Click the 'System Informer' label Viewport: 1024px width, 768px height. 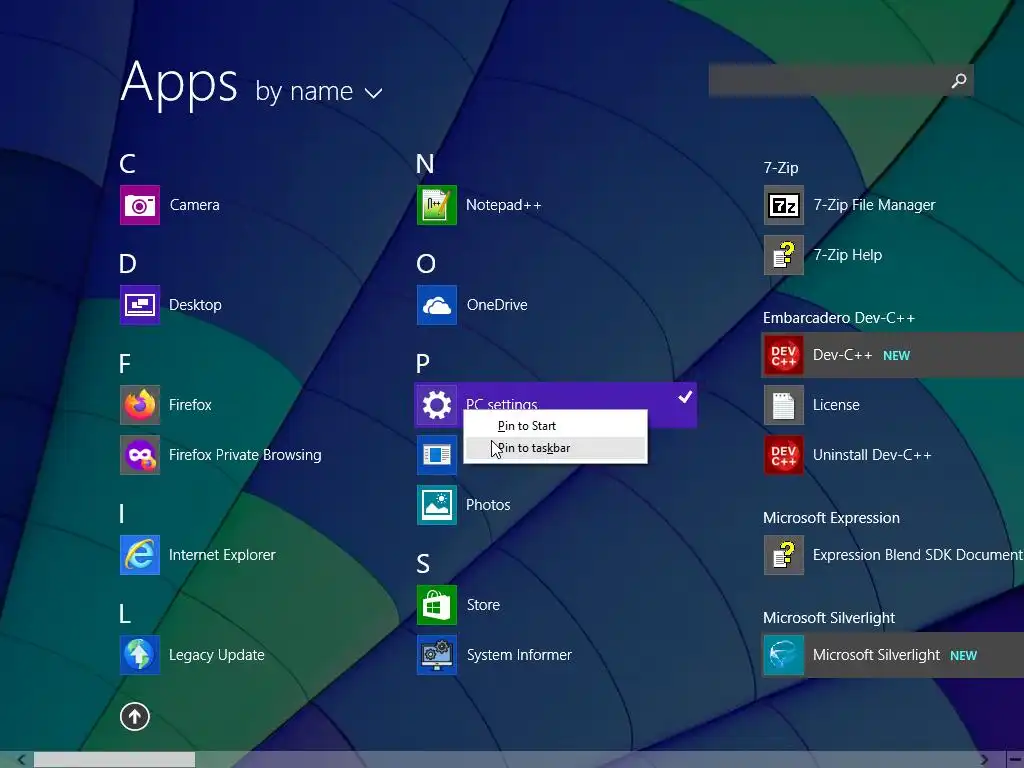point(519,655)
